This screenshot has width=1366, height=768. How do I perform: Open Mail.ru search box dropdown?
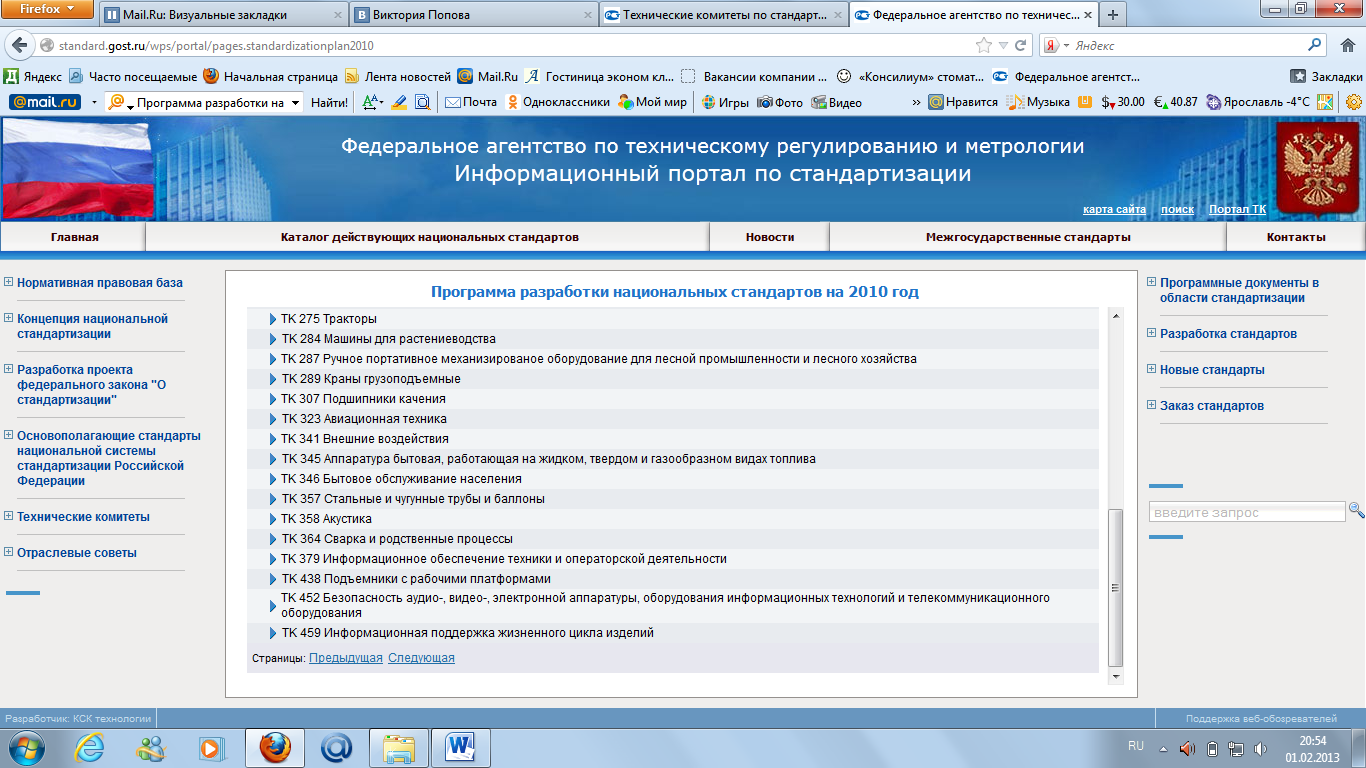[294, 102]
